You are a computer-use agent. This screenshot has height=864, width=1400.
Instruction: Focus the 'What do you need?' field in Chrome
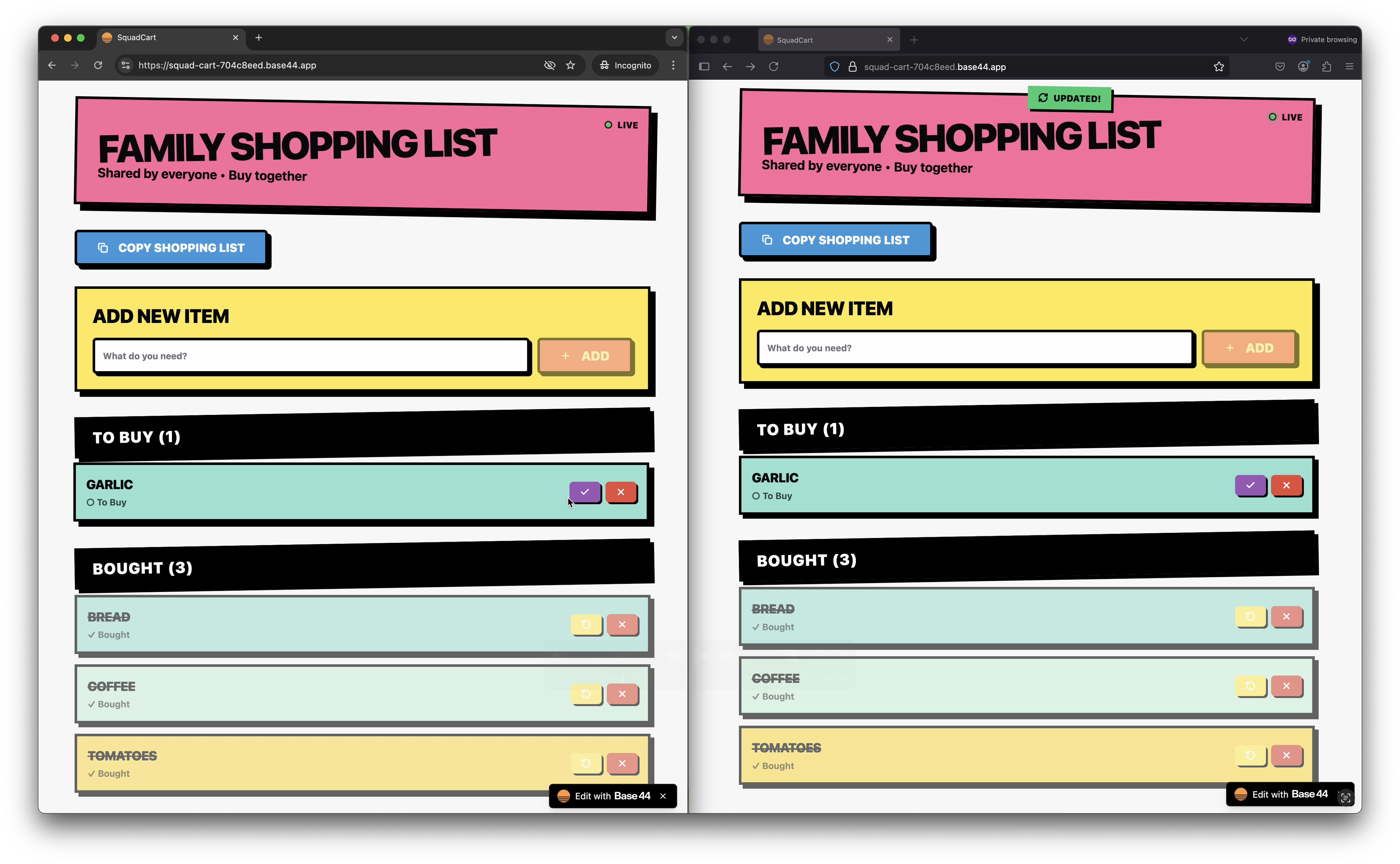click(311, 356)
